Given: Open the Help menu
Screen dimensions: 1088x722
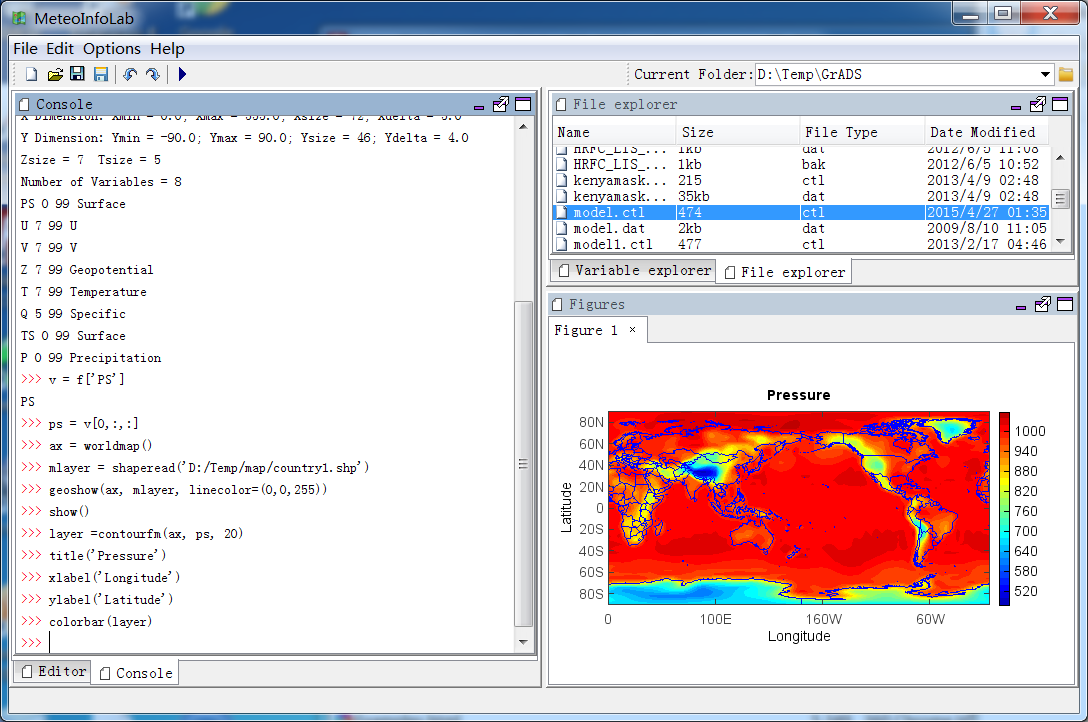Looking at the screenshot, I should point(167,49).
